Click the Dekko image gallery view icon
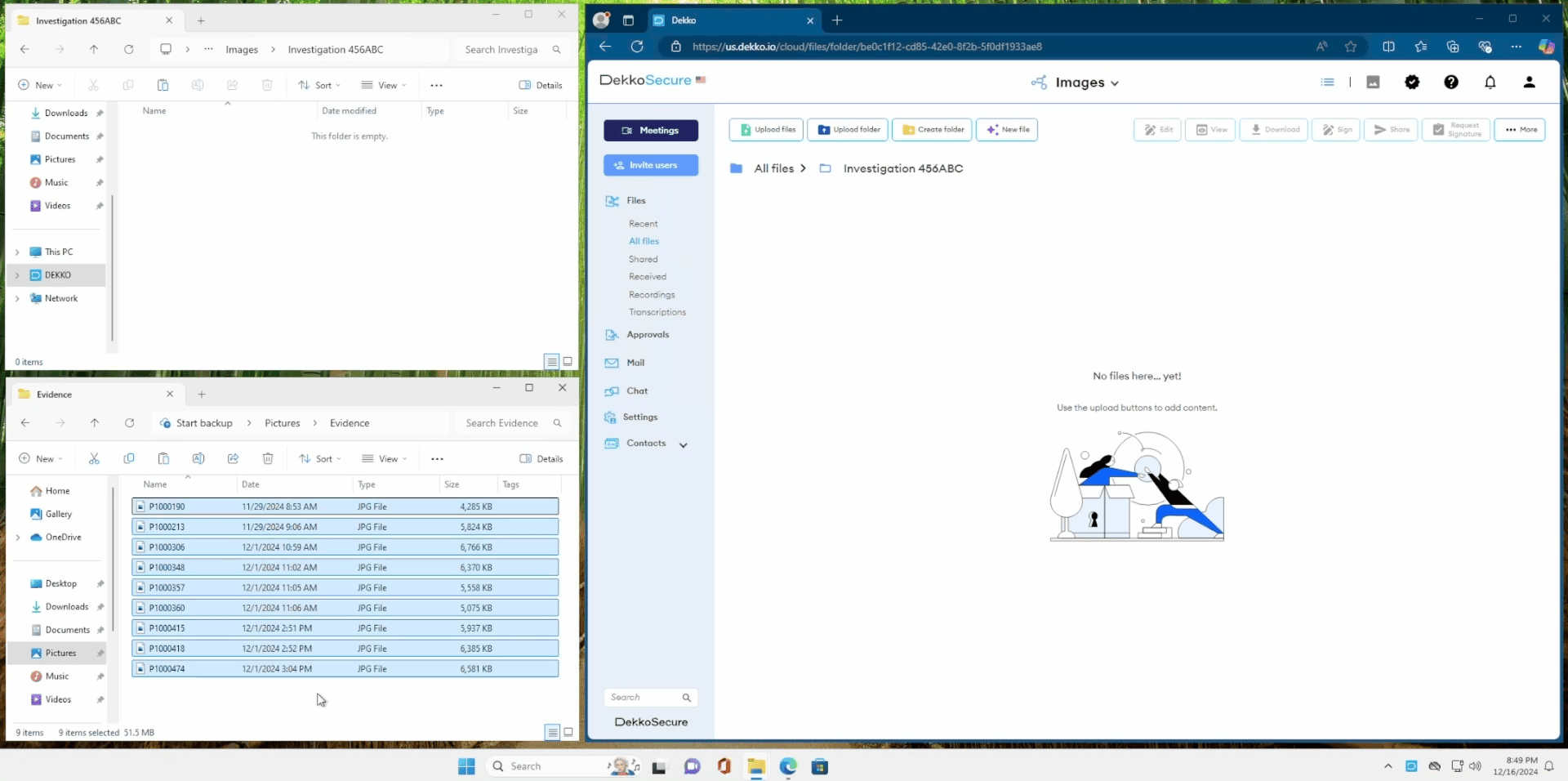1568x781 pixels. [1373, 83]
